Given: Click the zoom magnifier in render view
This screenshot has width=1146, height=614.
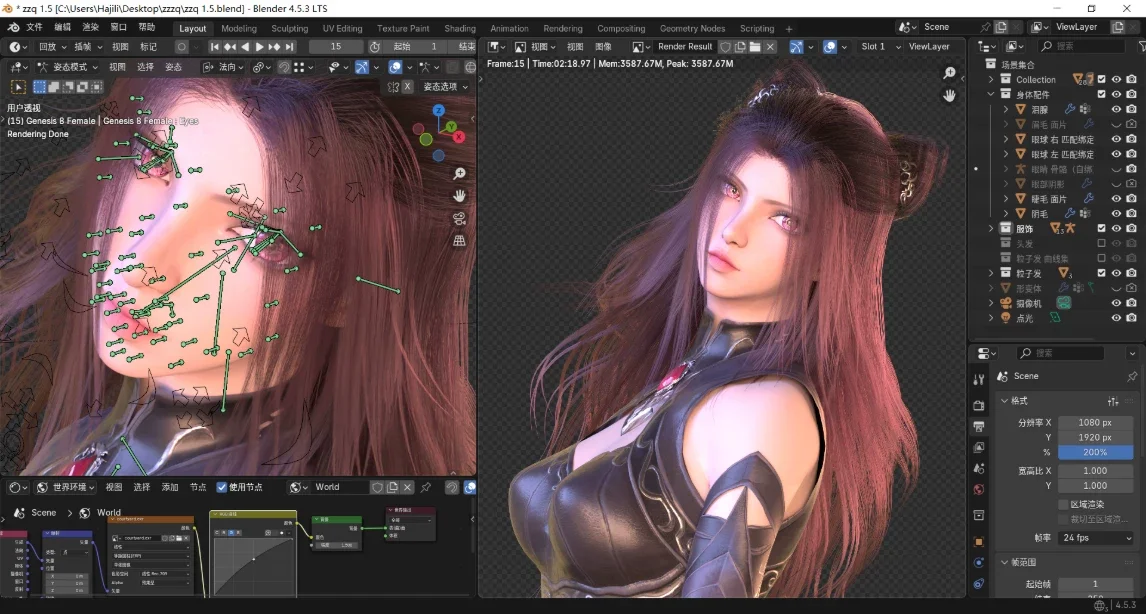Looking at the screenshot, I should click(x=949, y=72).
